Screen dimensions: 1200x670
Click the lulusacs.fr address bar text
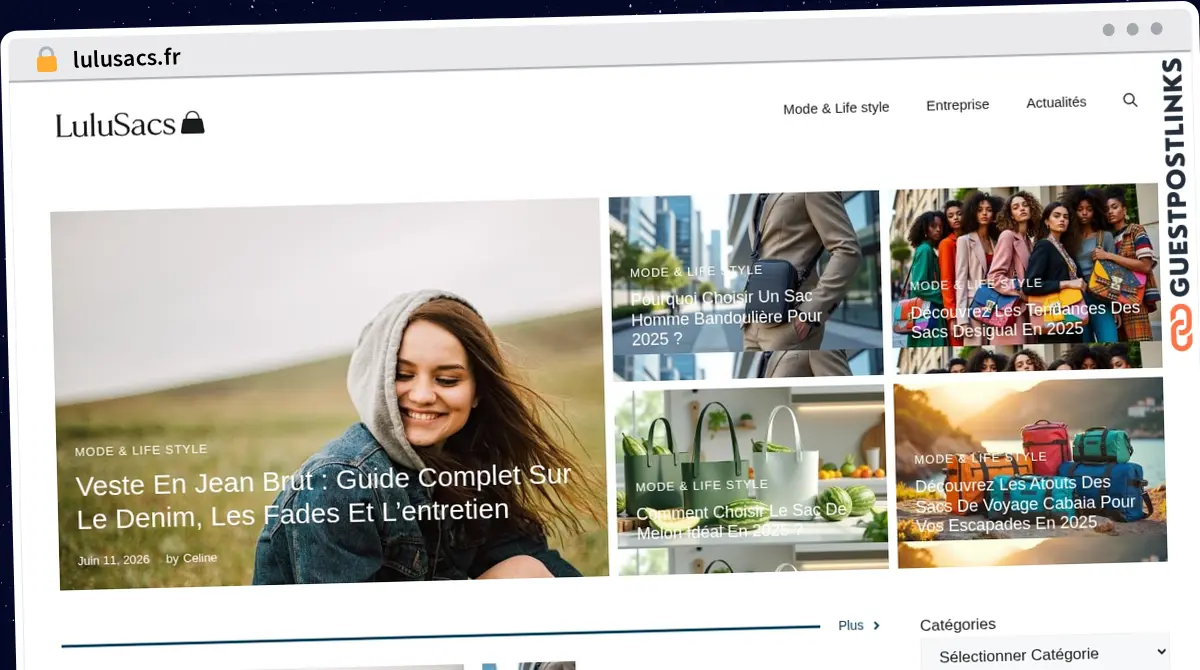click(126, 58)
